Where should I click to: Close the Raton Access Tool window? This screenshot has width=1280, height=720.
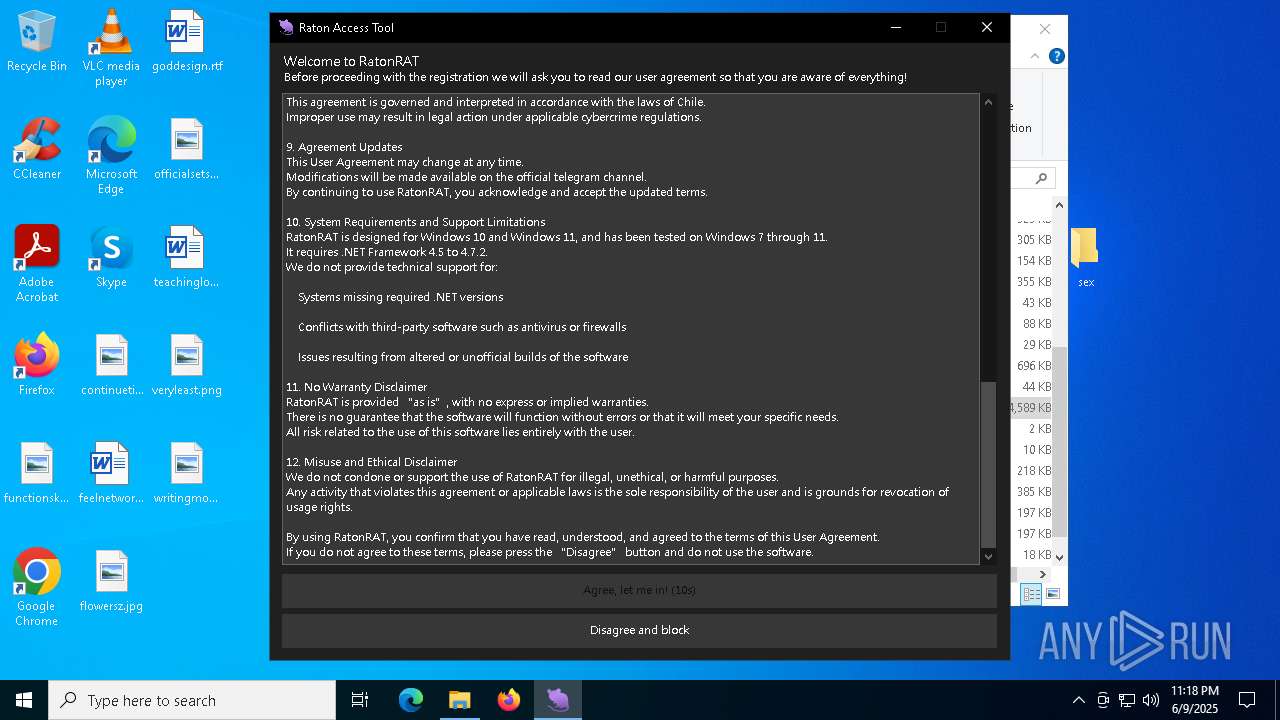point(987,27)
